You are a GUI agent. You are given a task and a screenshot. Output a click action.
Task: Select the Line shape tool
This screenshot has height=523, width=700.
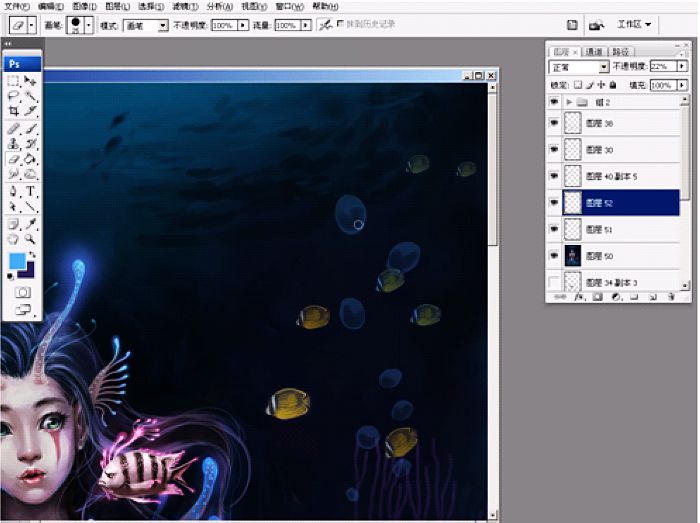tap(30, 207)
